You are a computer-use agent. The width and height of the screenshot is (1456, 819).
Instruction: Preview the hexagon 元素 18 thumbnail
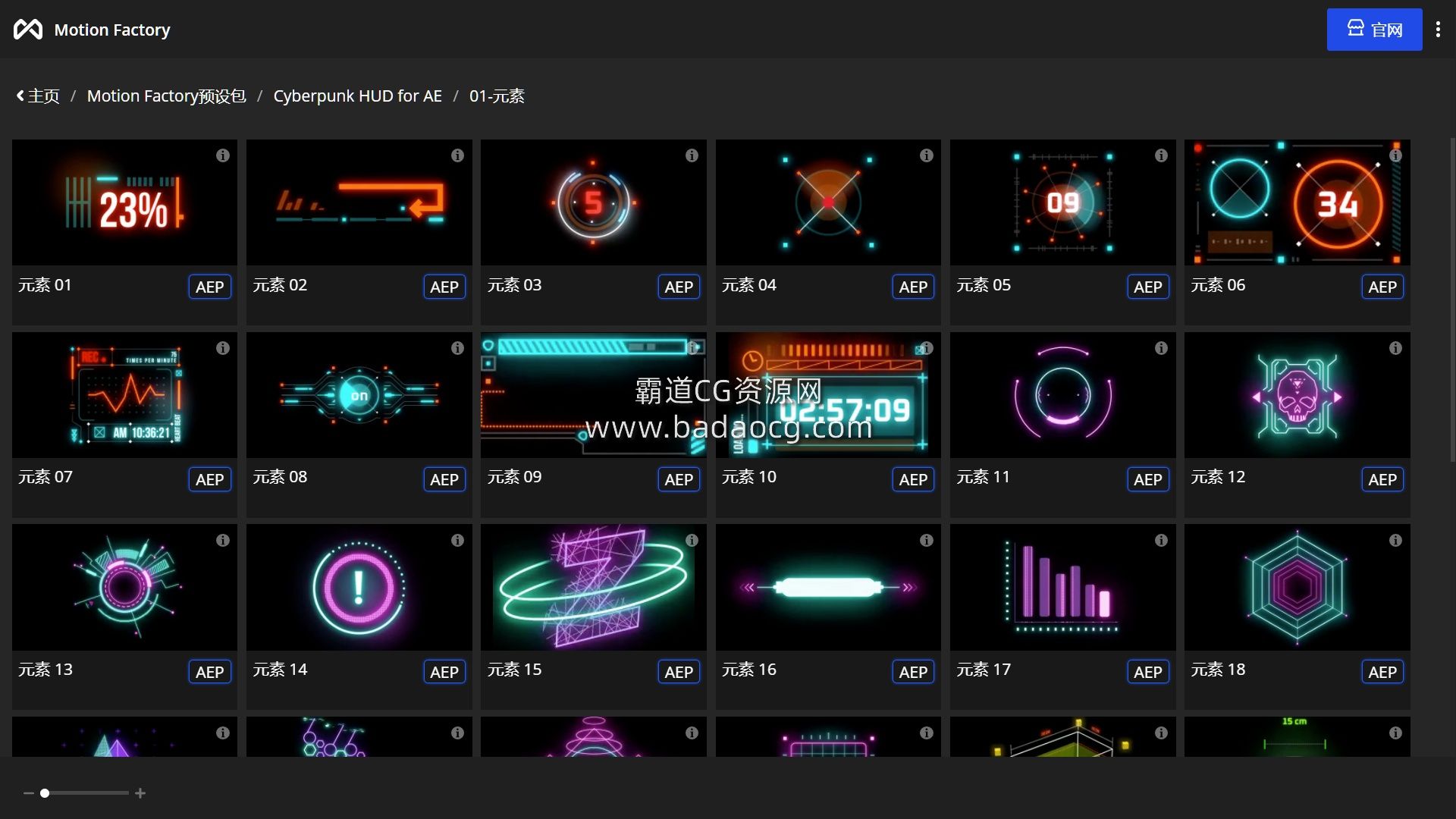1298,588
